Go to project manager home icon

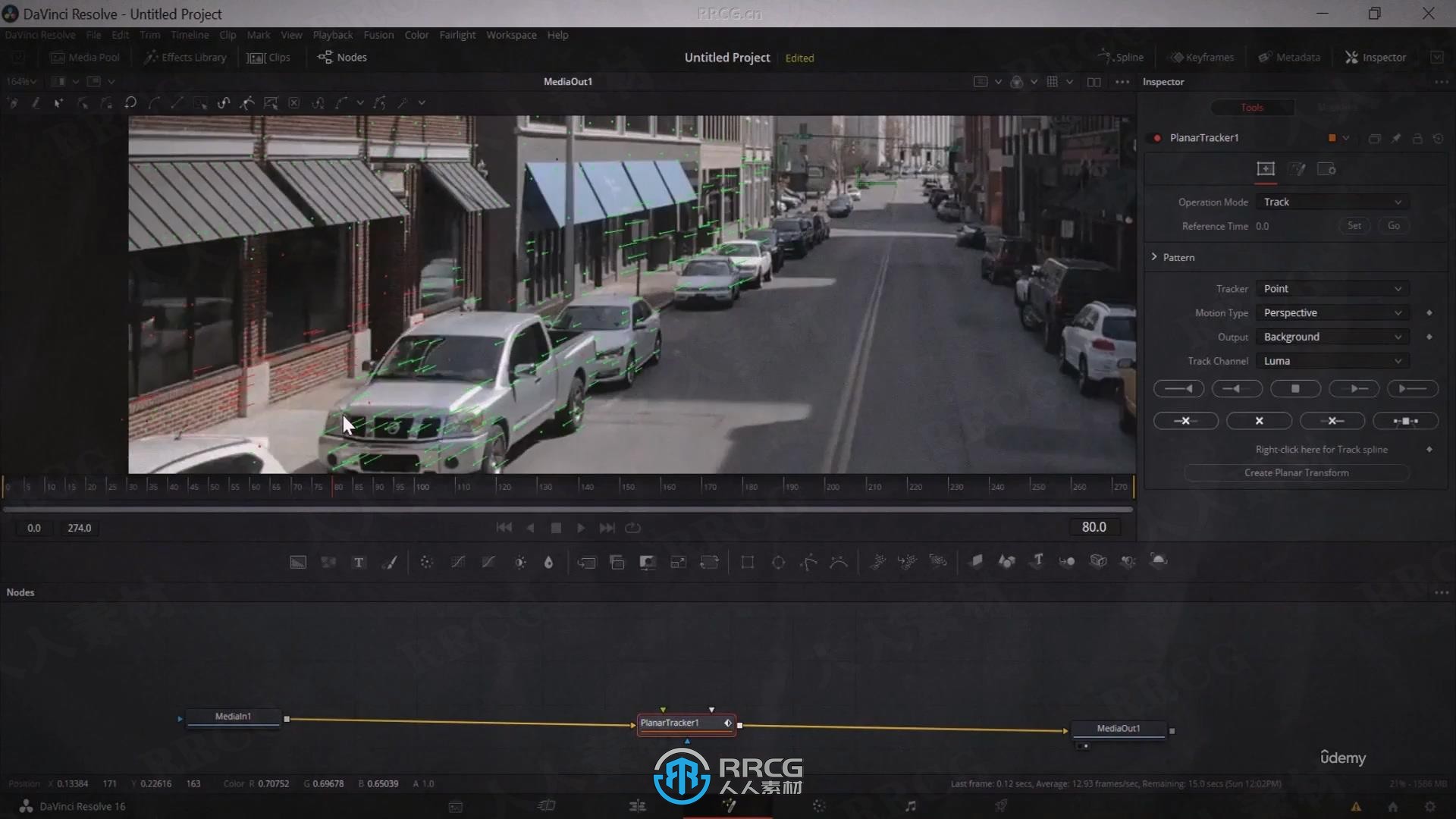1392,807
